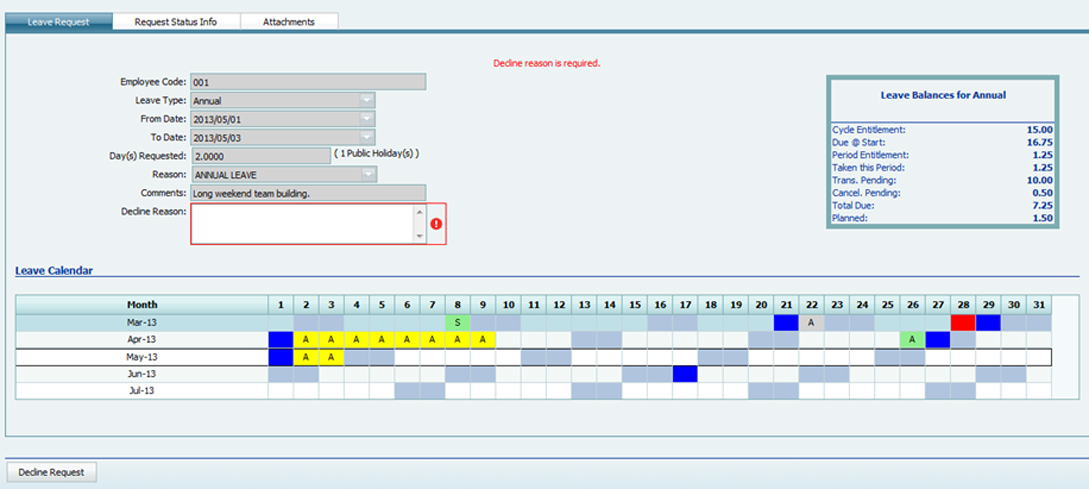Select the Employee Code field

tap(307, 82)
